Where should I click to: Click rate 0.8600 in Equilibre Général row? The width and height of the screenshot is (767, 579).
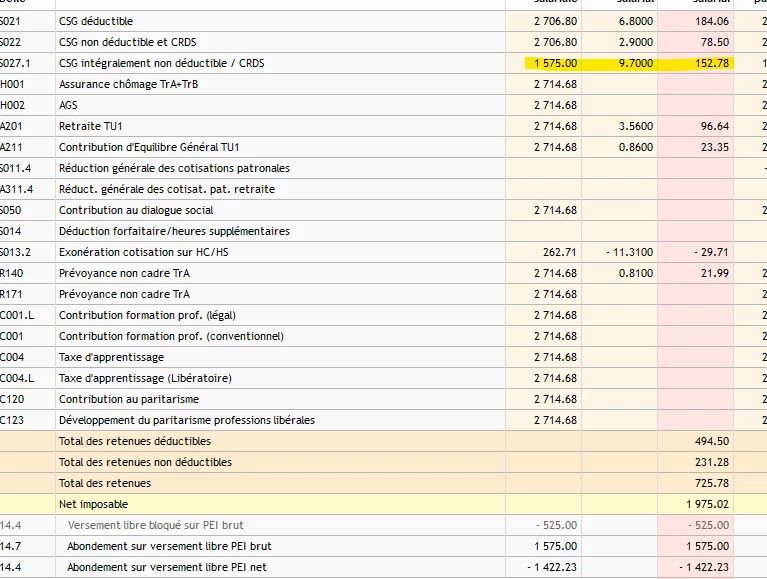click(x=635, y=147)
